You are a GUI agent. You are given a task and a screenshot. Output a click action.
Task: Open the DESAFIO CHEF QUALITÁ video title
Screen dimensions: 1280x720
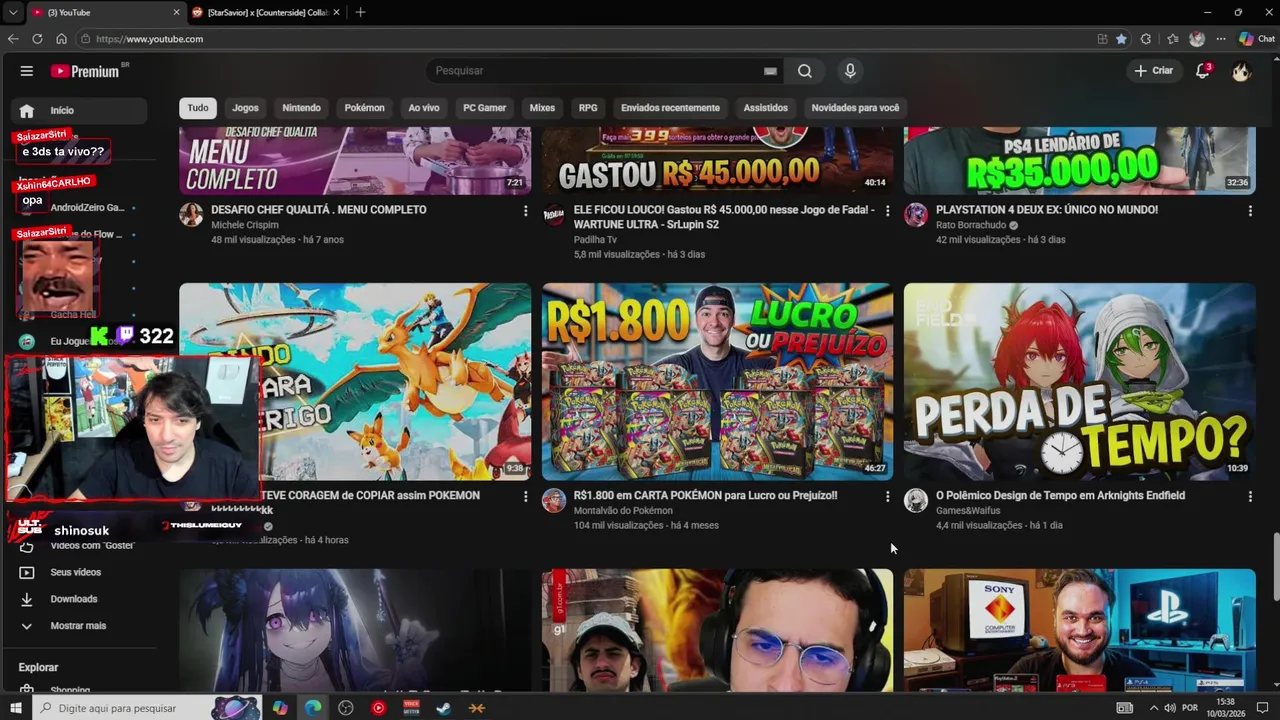click(319, 210)
